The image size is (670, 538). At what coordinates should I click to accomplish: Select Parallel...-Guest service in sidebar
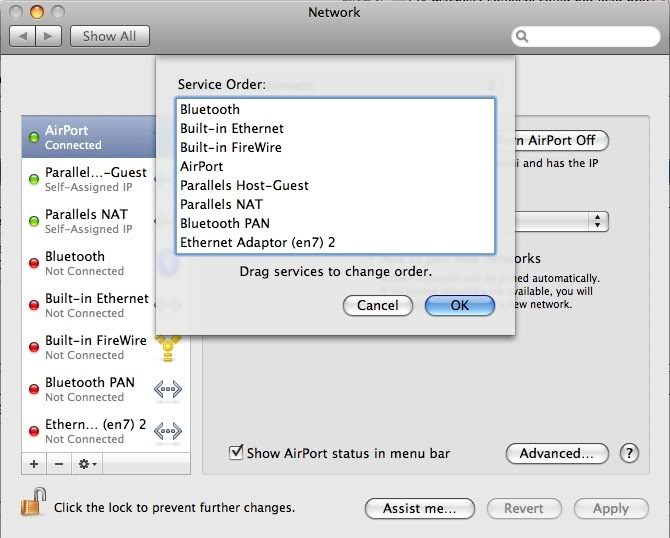coord(89,179)
